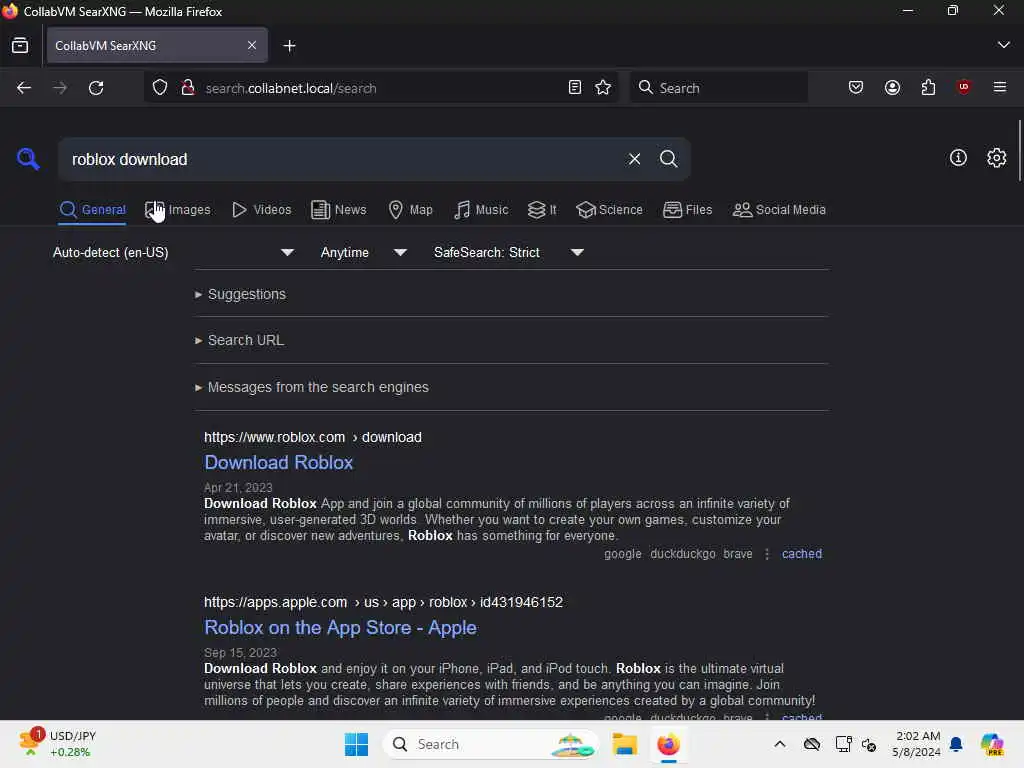
Task: Open the Download Roblox result link
Action: click(x=278, y=462)
